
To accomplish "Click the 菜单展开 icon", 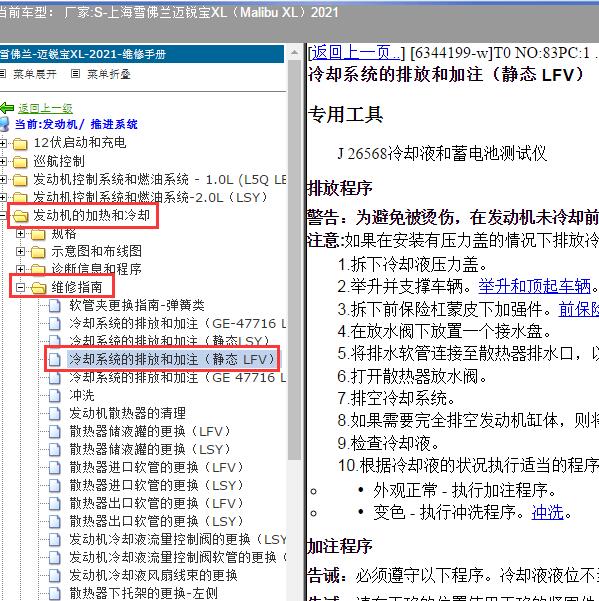I will [x=3, y=74].
